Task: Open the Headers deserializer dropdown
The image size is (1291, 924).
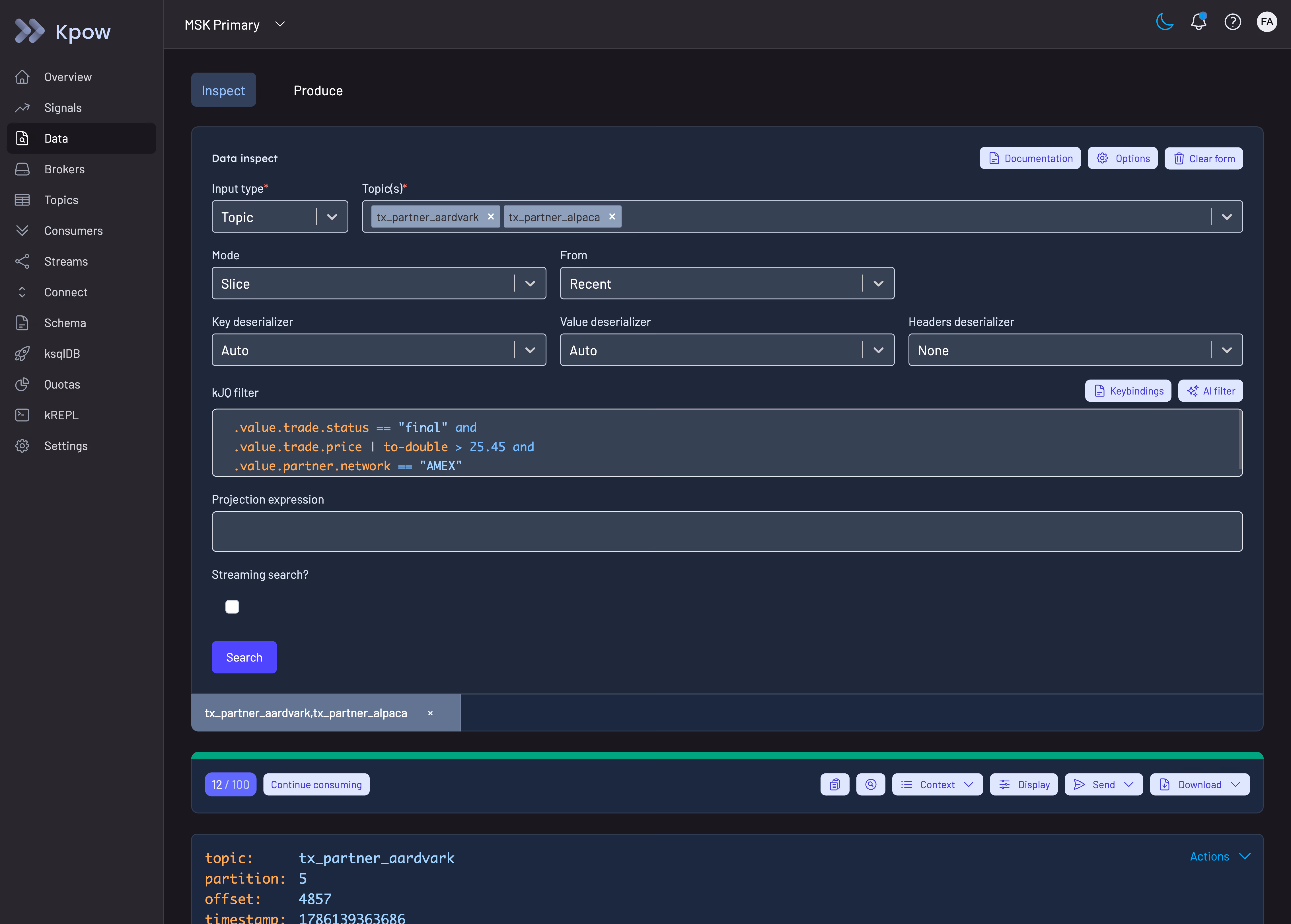Action: tap(1076, 350)
